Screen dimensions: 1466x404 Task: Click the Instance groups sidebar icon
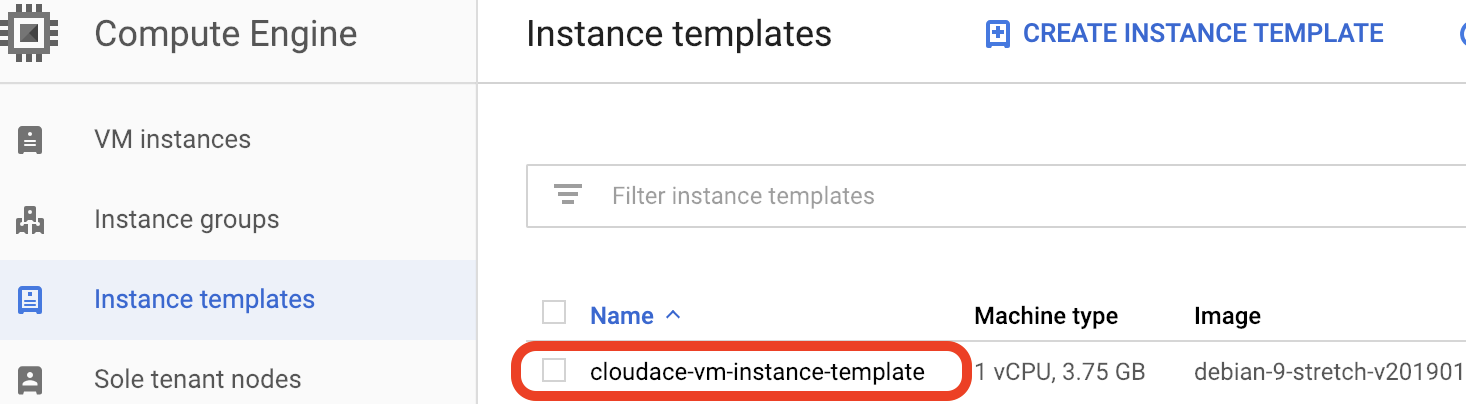30,219
